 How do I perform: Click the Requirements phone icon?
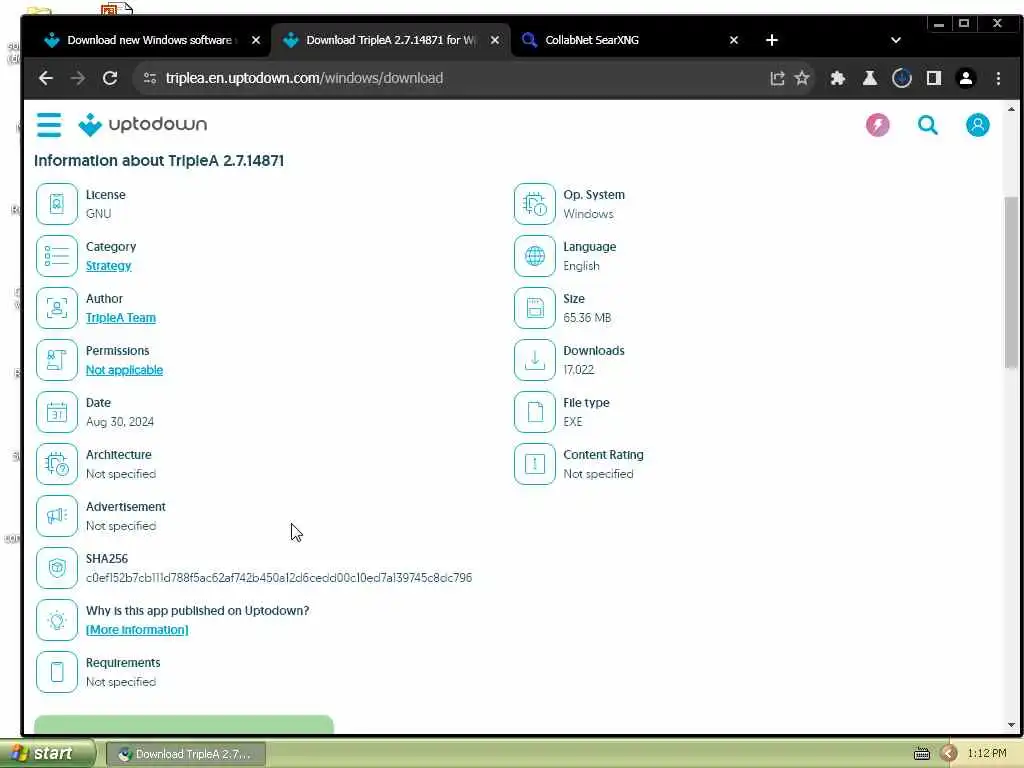tap(57, 672)
